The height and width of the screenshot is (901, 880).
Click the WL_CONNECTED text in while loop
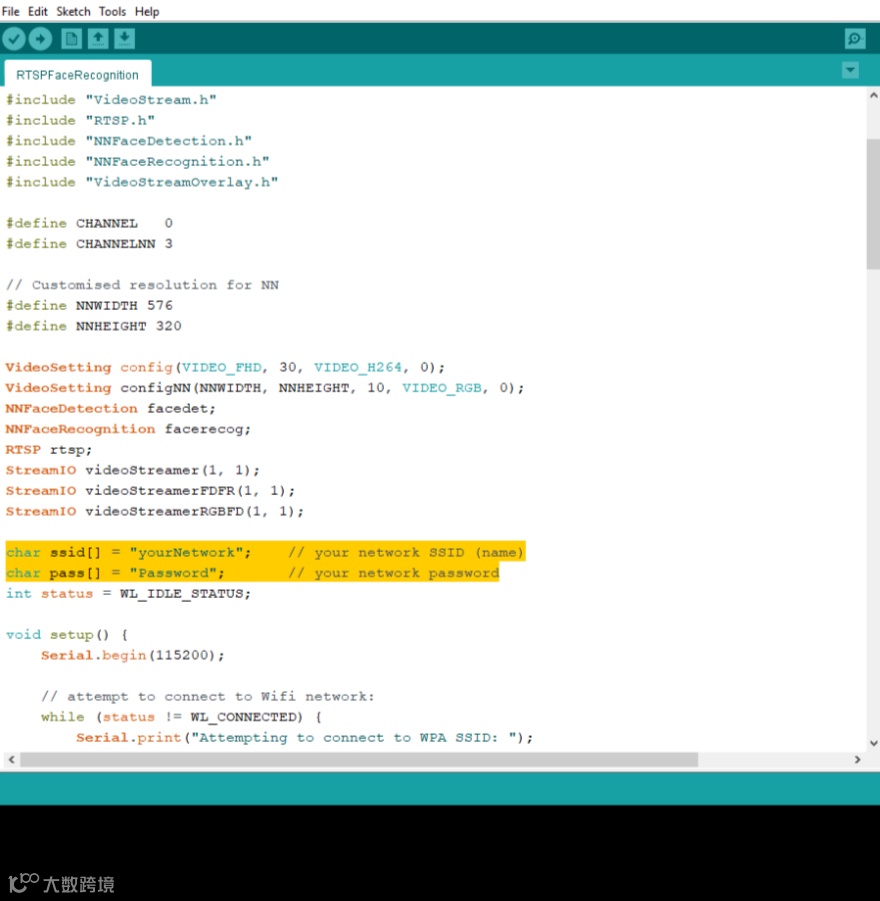(243, 717)
